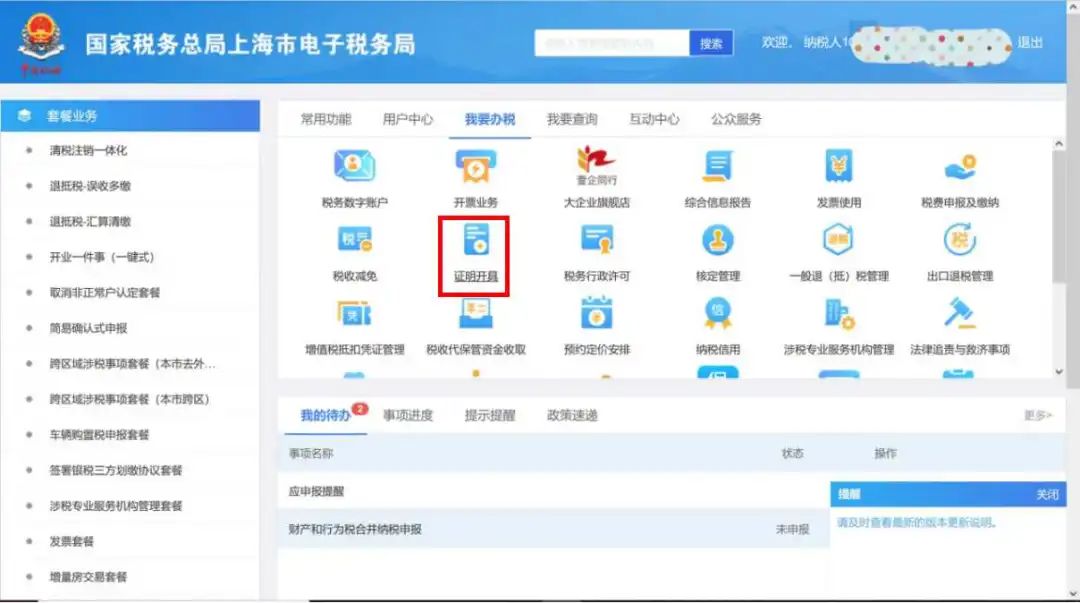
Task: Click the 未申报 status cell
Action: click(x=792, y=529)
